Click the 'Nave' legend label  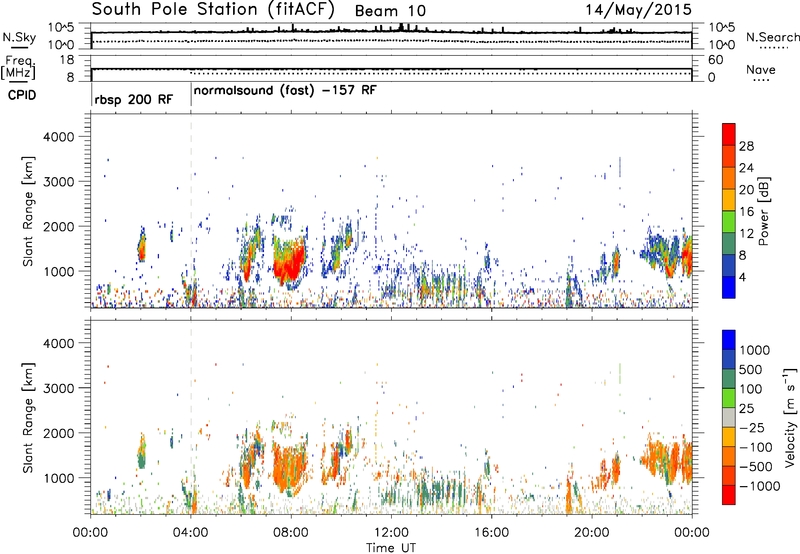(761, 69)
